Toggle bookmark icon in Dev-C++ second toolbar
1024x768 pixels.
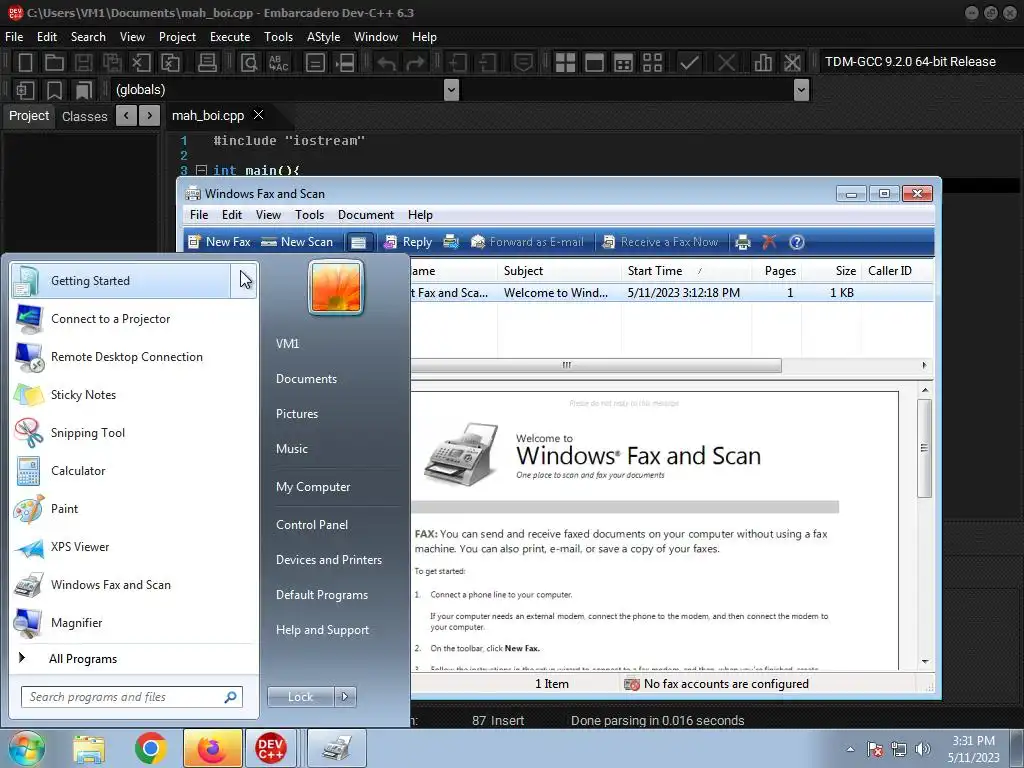click(x=54, y=89)
